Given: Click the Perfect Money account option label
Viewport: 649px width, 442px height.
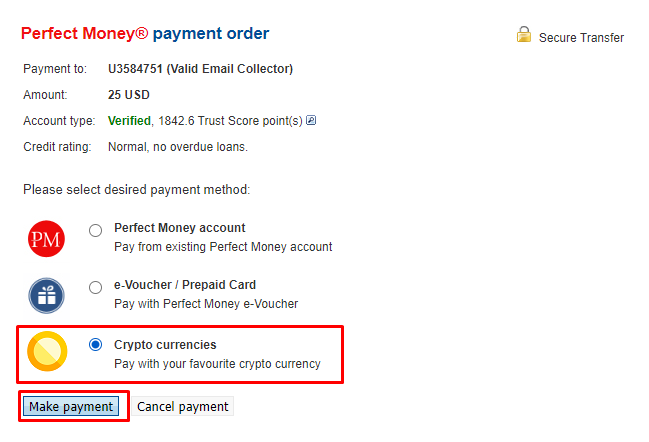Looking at the screenshot, I should point(180,228).
